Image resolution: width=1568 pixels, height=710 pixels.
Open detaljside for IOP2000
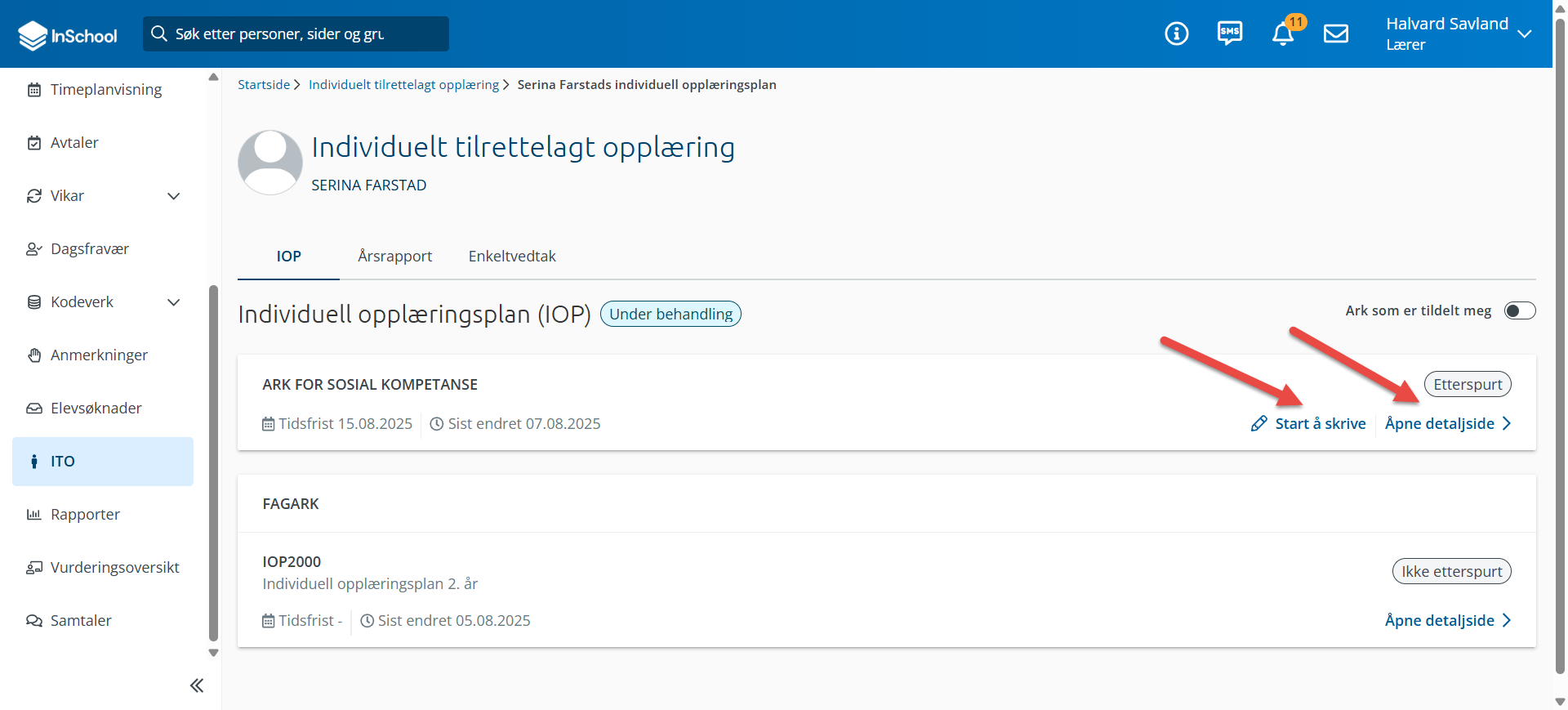point(1448,620)
